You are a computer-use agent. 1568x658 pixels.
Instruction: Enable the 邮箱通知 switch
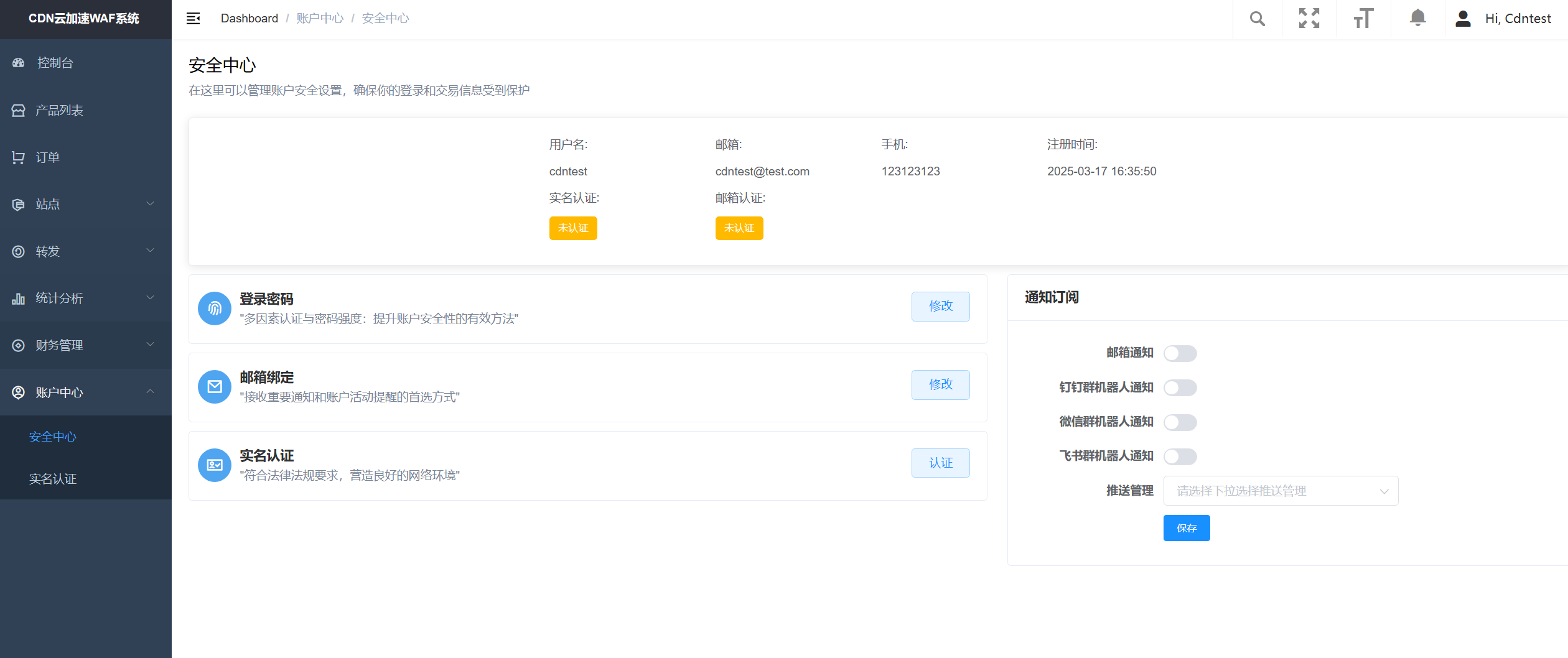point(1180,353)
